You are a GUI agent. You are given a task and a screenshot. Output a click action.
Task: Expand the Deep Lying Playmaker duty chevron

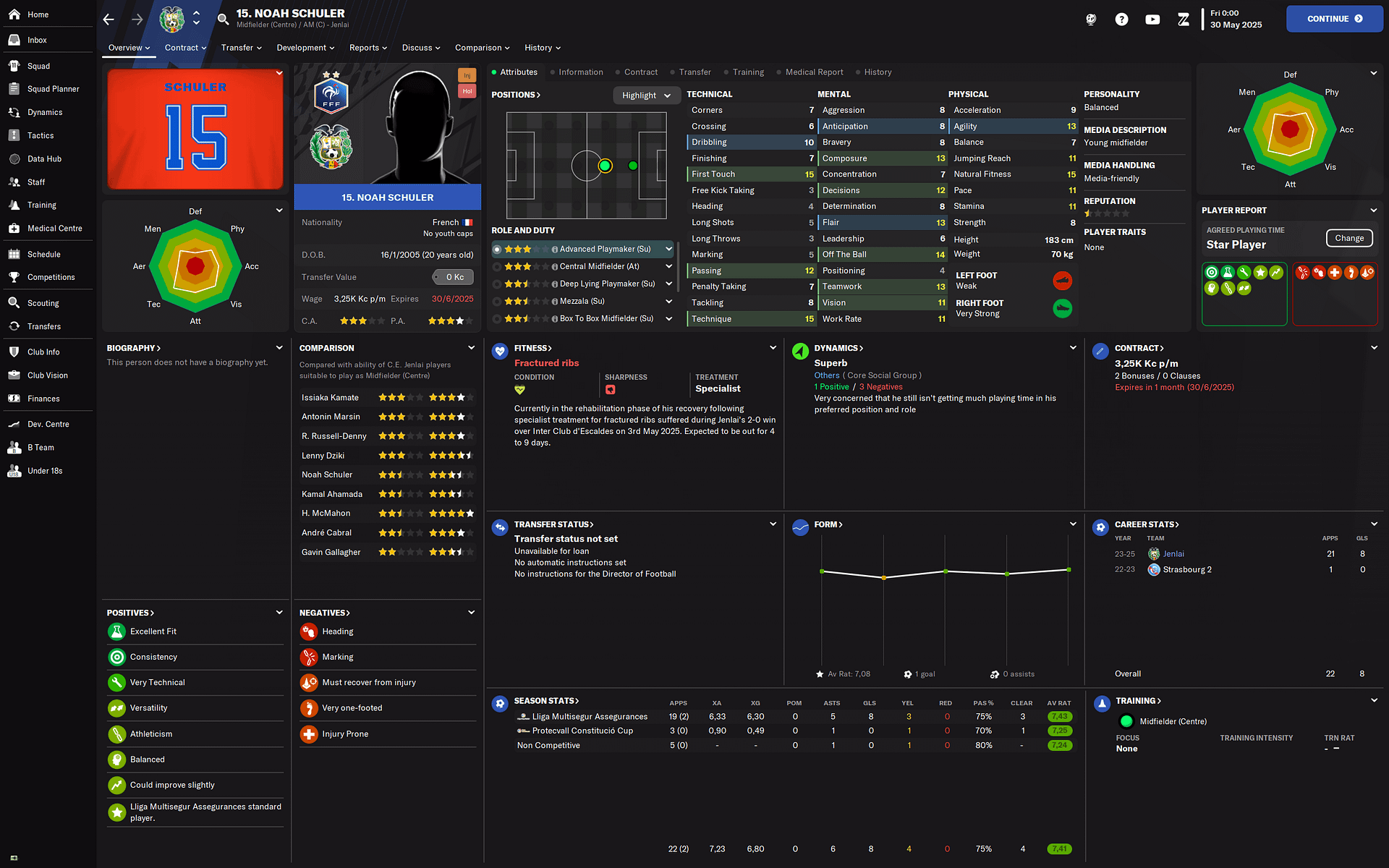tap(668, 284)
